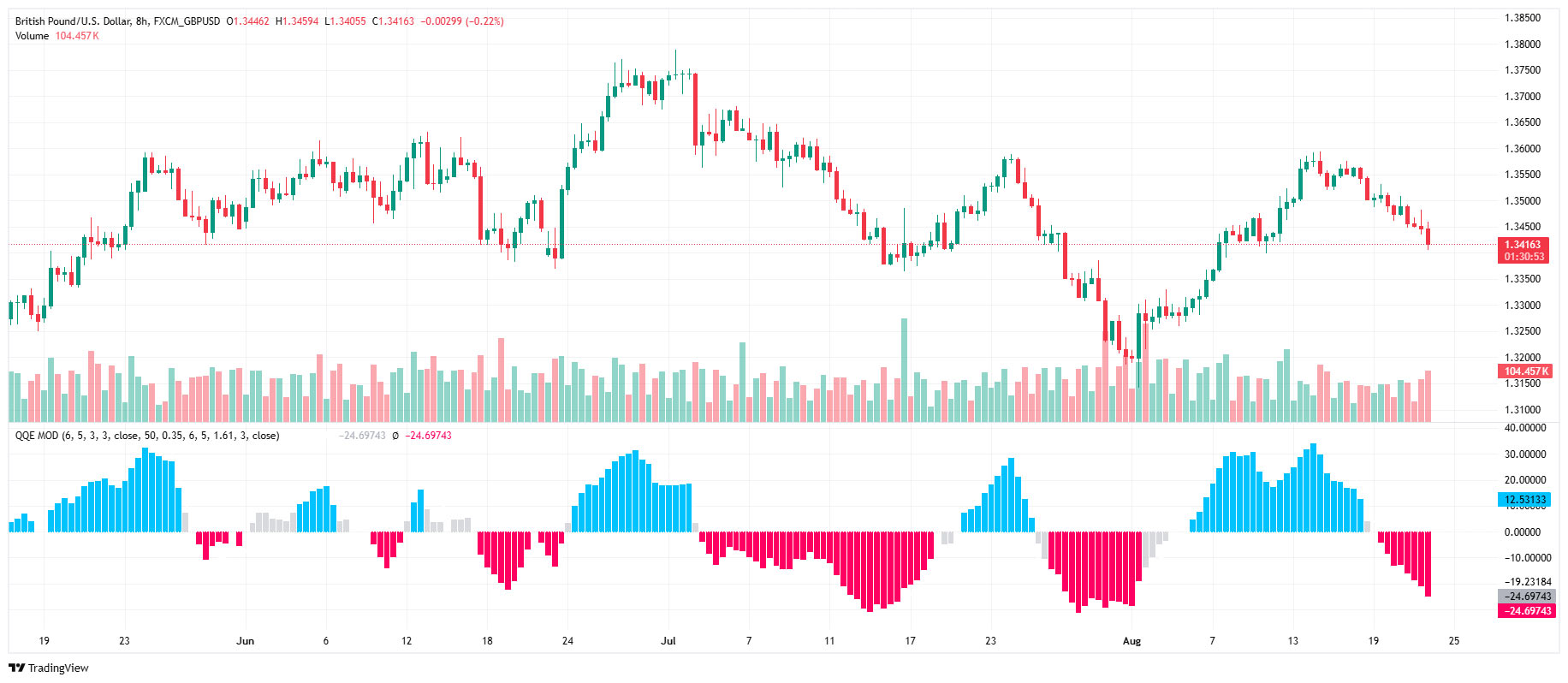Click the 1.38500 price scale label
The height and width of the screenshot is (683, 1568).
click(x=1522, y=18)
